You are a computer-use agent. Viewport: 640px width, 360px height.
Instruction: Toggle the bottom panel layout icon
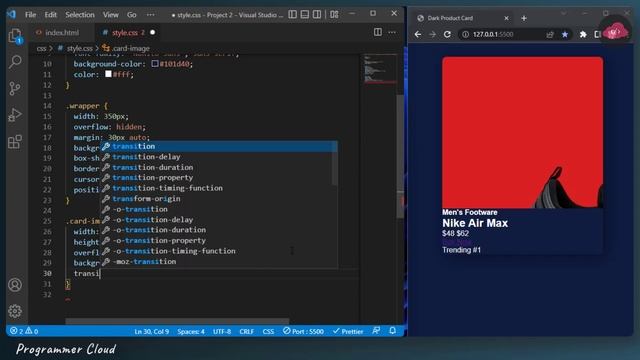pyautogui.click(x=305, y=14)
